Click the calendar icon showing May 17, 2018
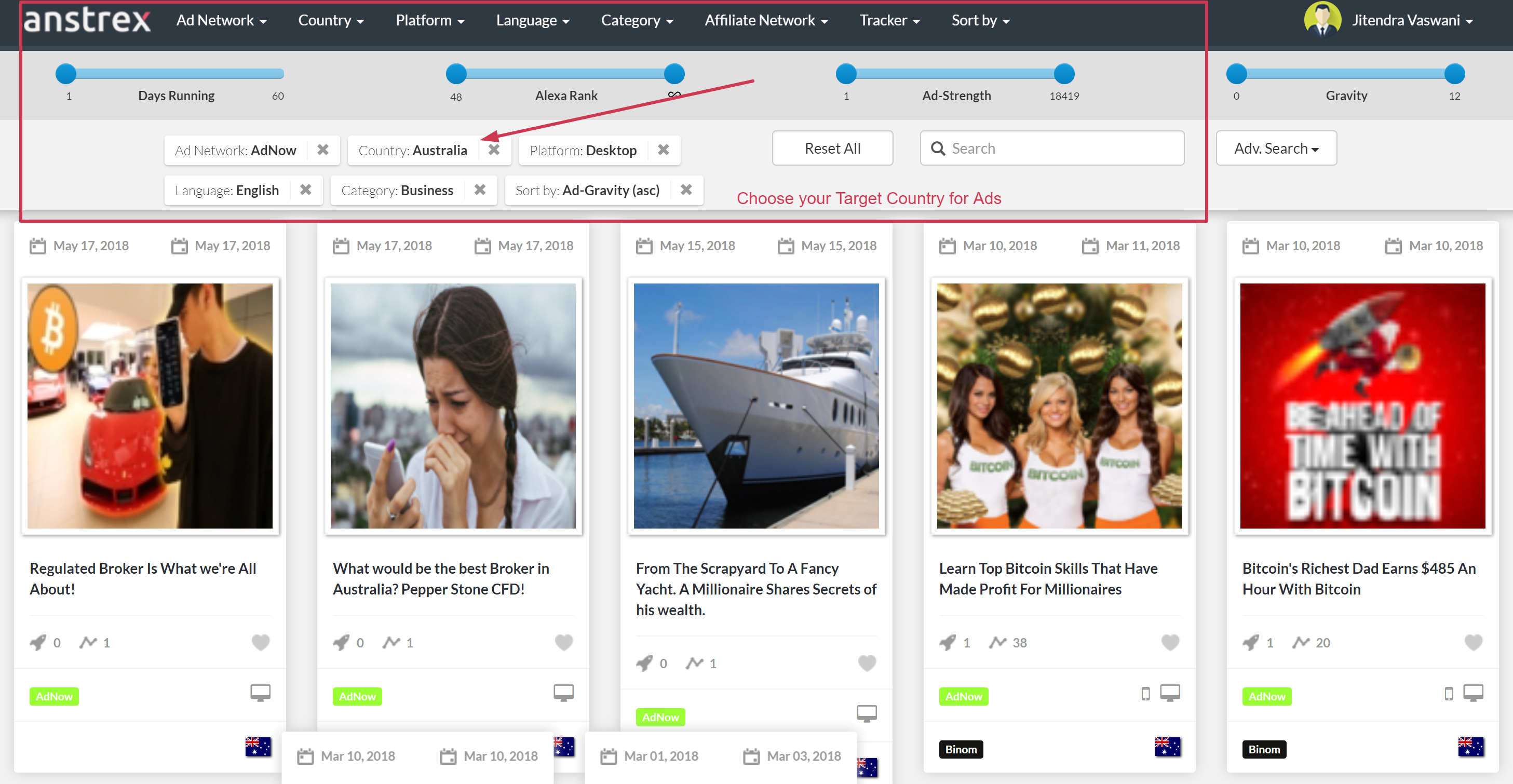The image size is (1513, 784). [37, 246]
